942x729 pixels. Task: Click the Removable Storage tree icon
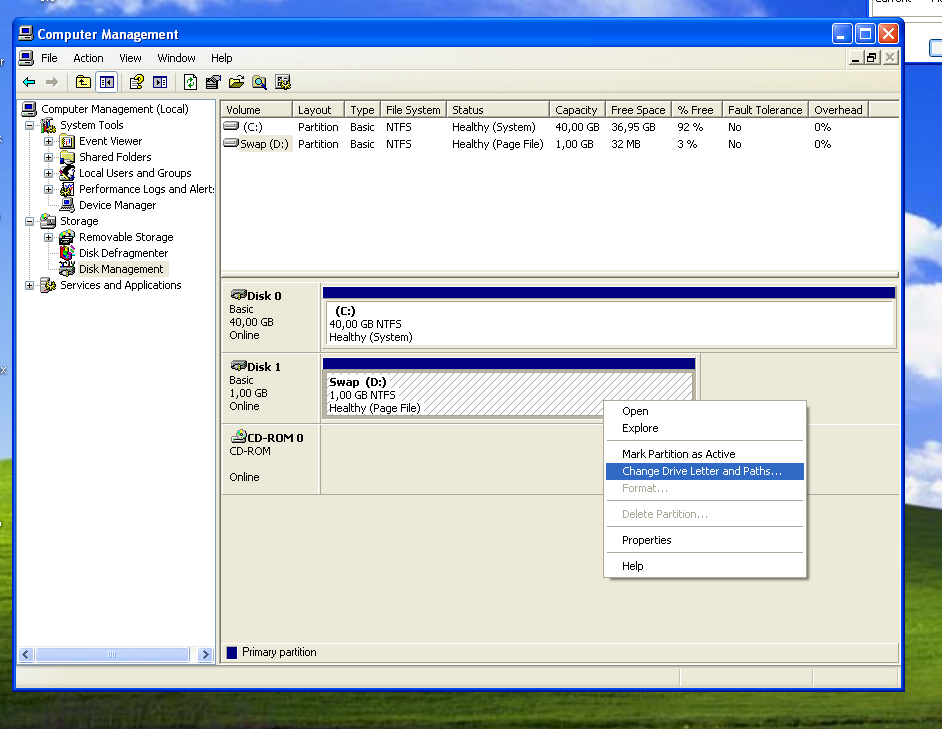pos(67,237)
